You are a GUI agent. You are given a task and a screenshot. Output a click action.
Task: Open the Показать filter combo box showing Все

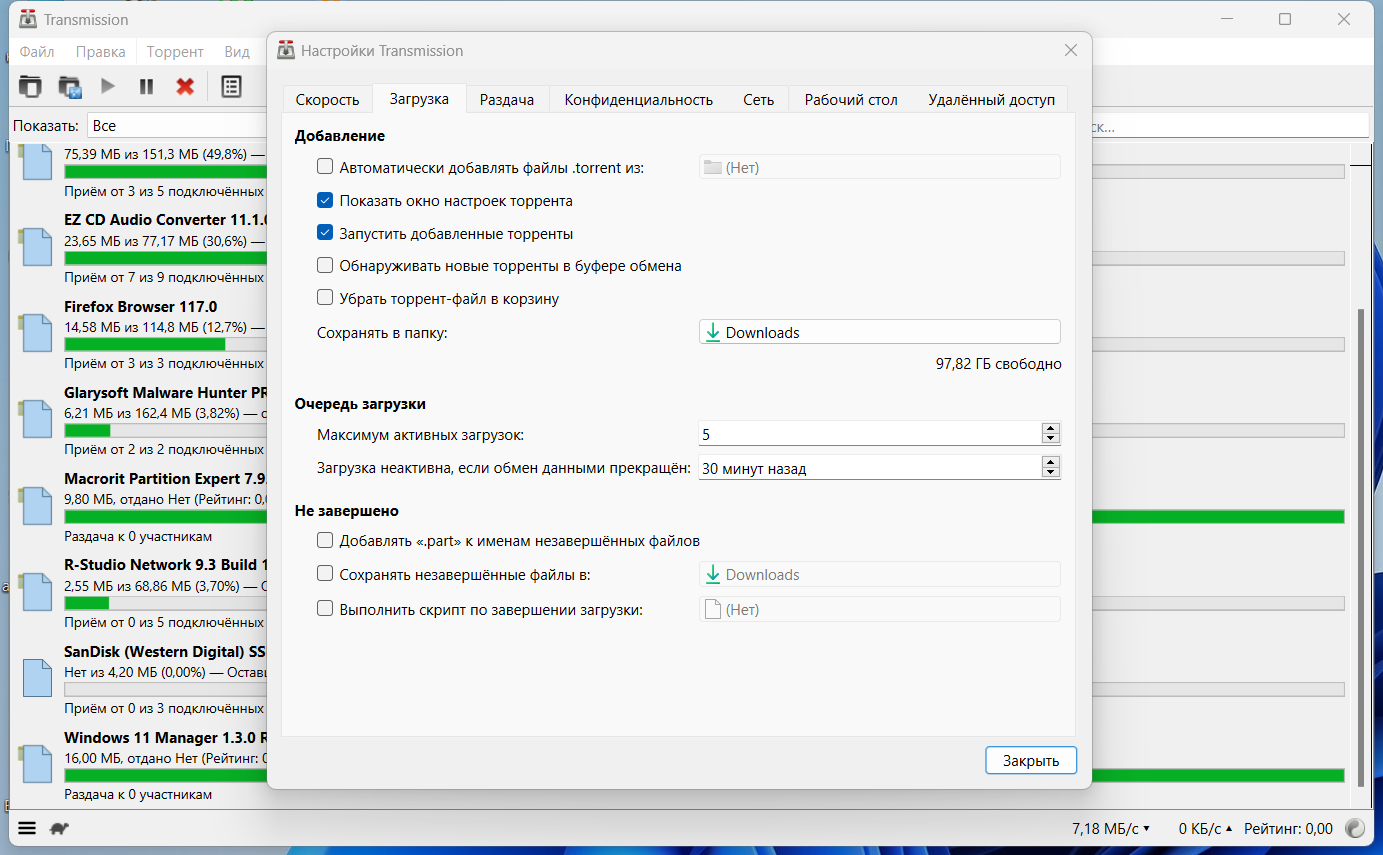point(177,126)
